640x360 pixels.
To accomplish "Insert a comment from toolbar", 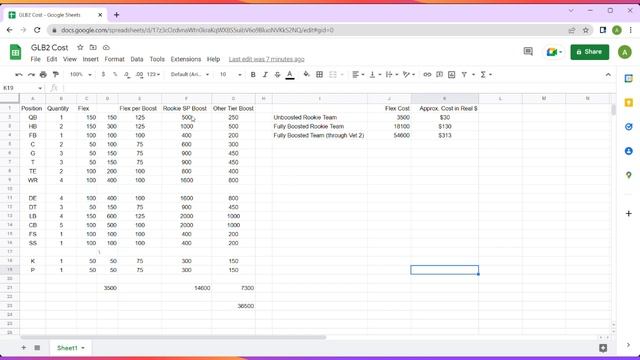I will point(439,75).
